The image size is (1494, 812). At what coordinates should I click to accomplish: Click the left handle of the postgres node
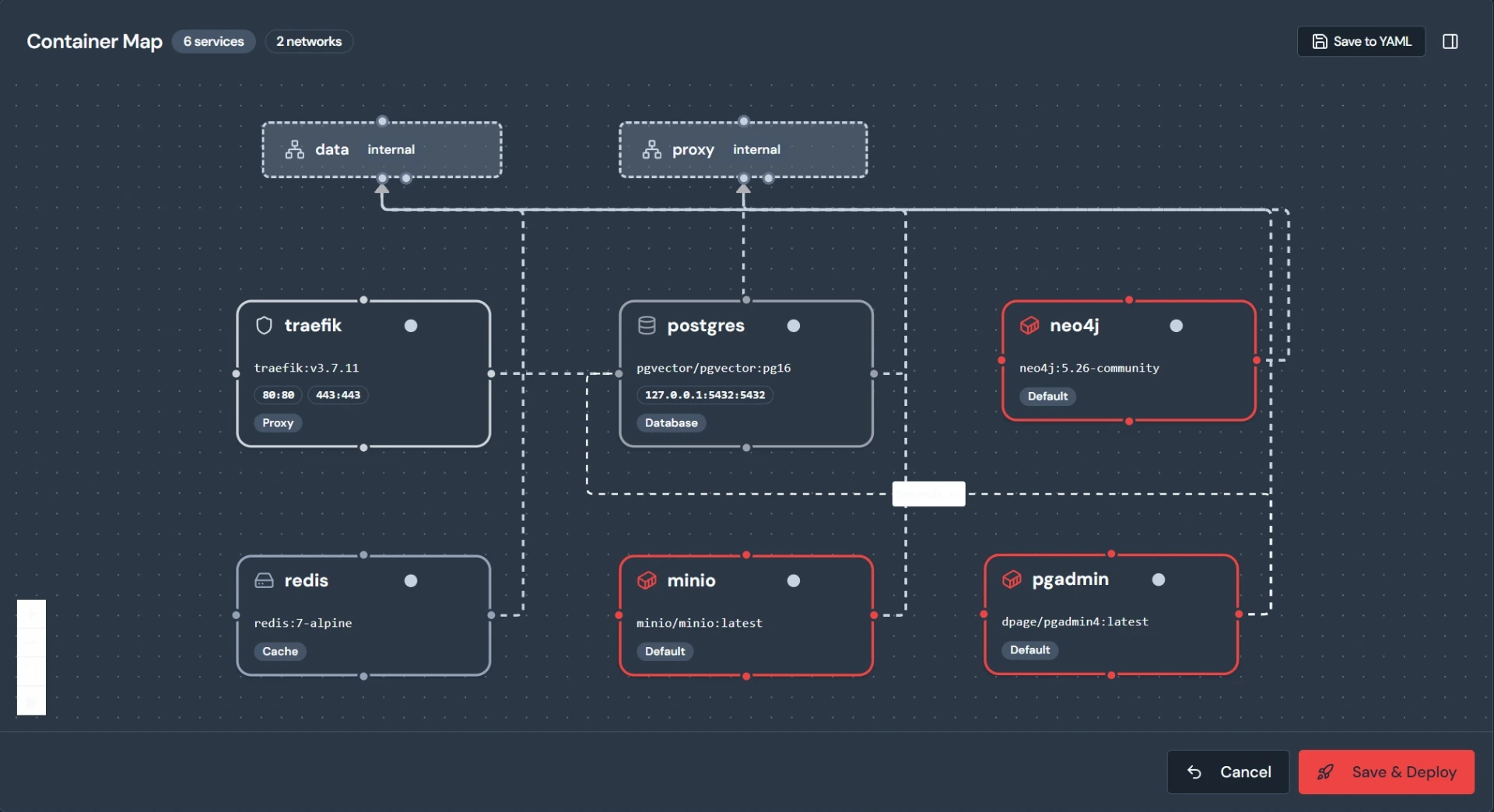pyautogui.click(x=619, y=374)
